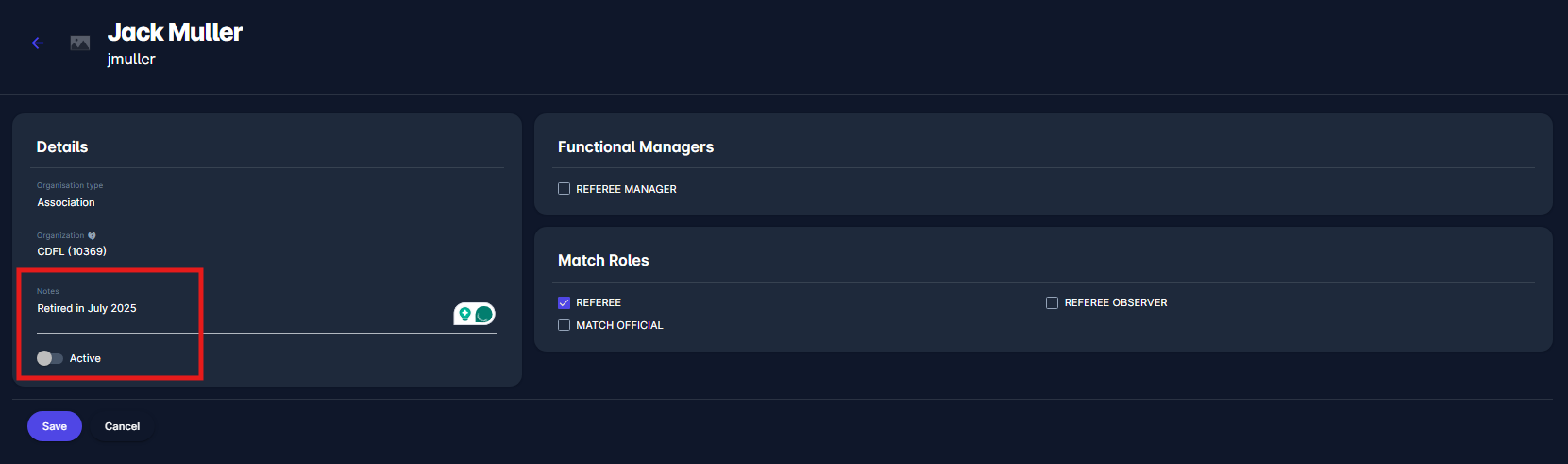Image resolution: width=1568 pixels, height=464 pixels.
Task: Click the Organization help question-mark icon
Action: pos(92,235)
